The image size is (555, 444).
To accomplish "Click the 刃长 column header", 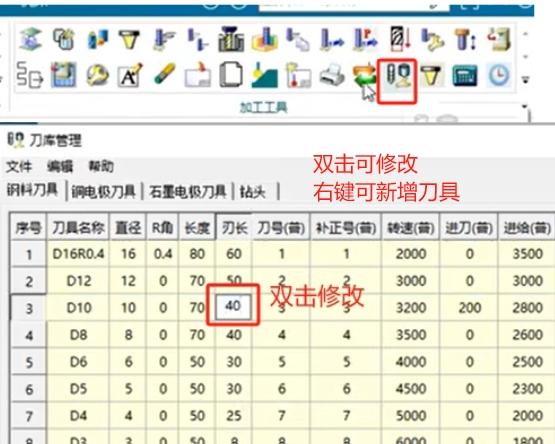I will click(234, 228).
